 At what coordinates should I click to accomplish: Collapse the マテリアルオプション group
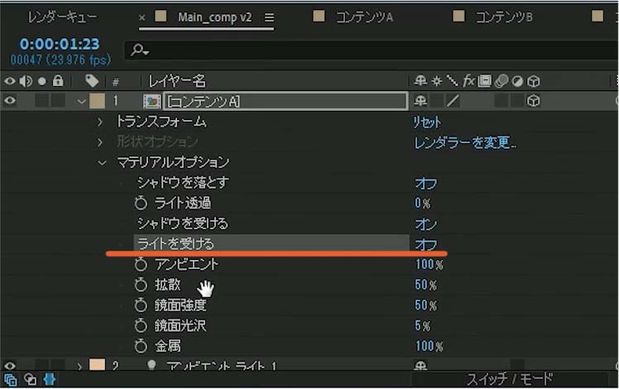point(102,163)
